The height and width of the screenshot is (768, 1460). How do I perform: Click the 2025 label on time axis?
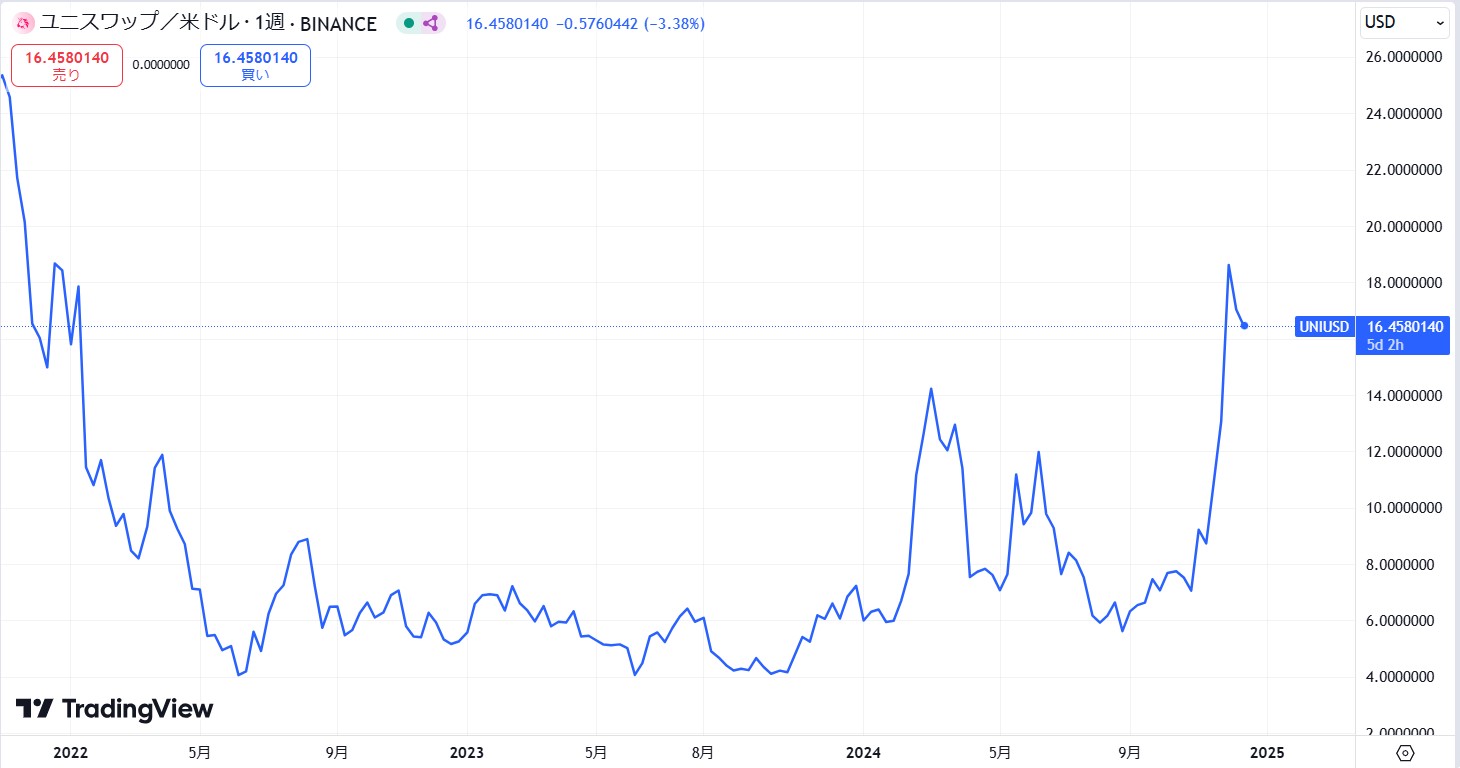[x=1266, y=751]
